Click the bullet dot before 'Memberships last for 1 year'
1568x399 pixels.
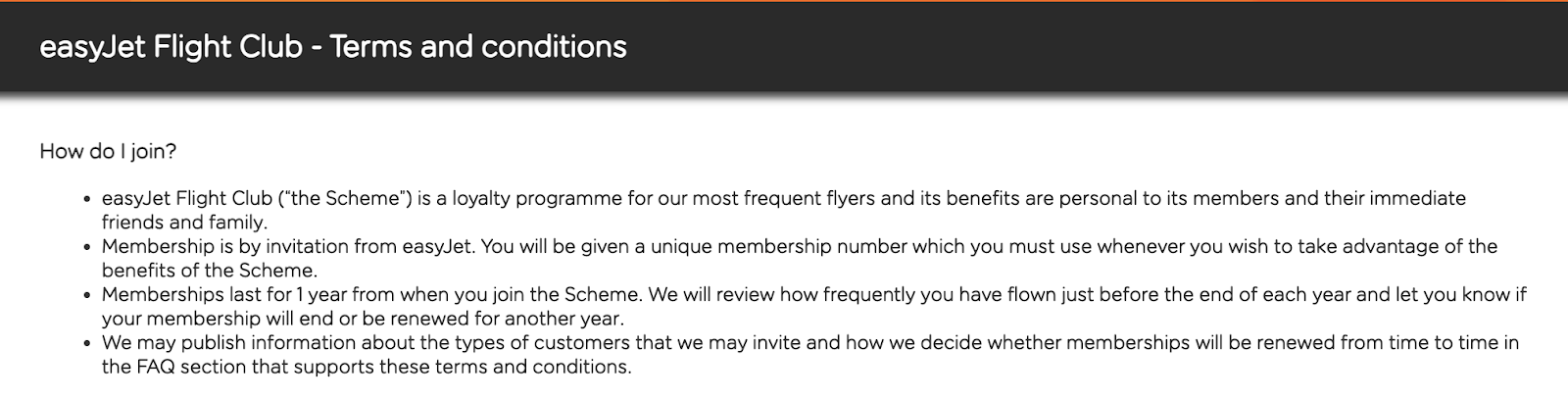click(x=88, y=295)
